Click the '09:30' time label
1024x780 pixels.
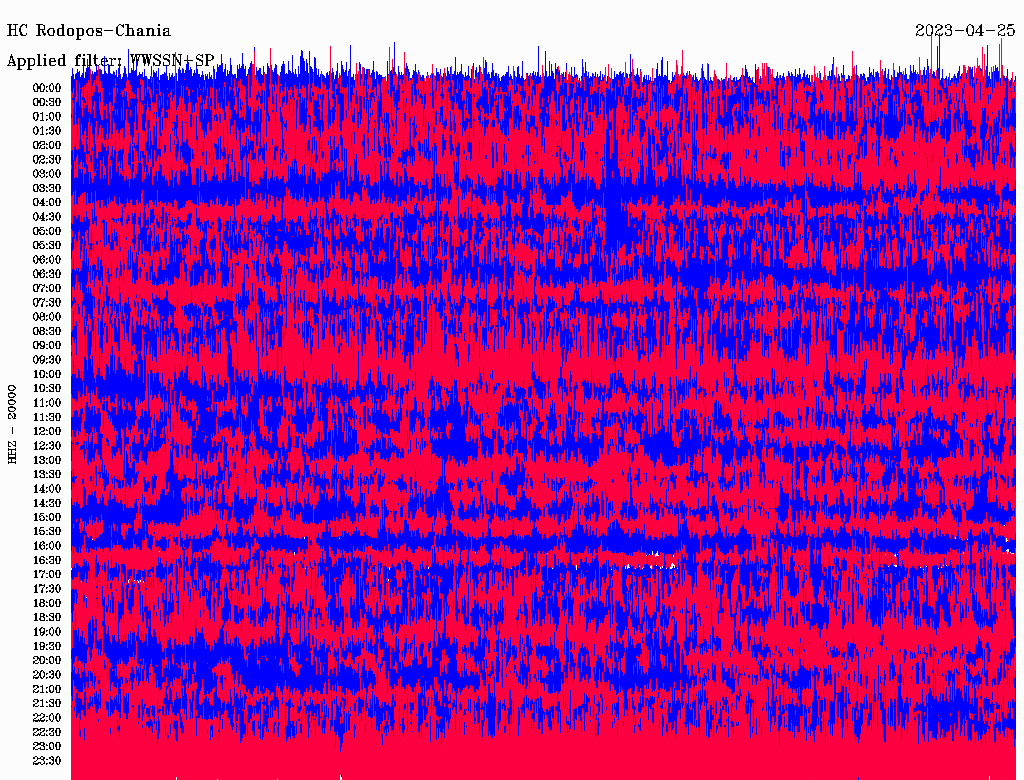(47, 359)
